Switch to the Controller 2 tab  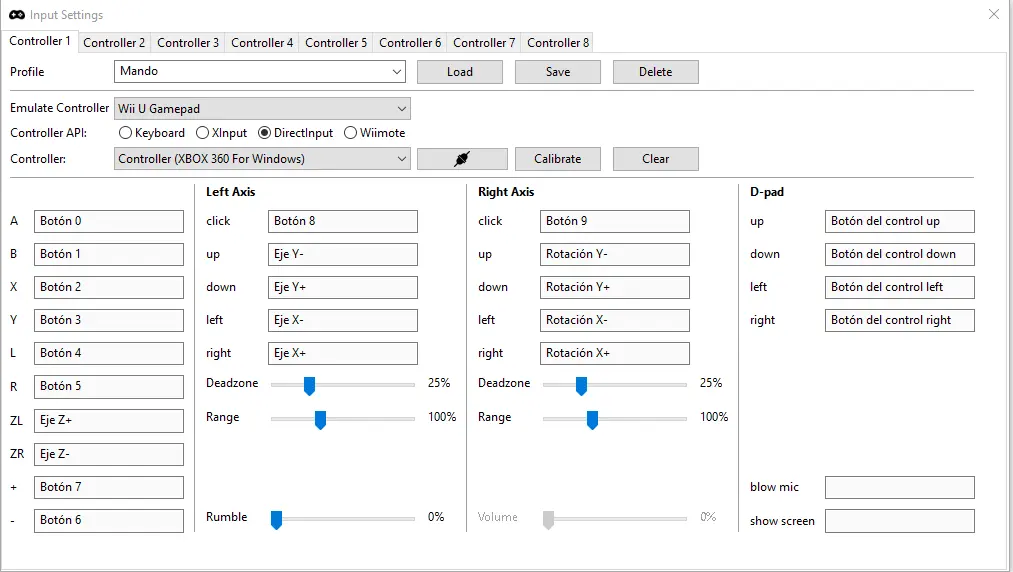point(114,43)
